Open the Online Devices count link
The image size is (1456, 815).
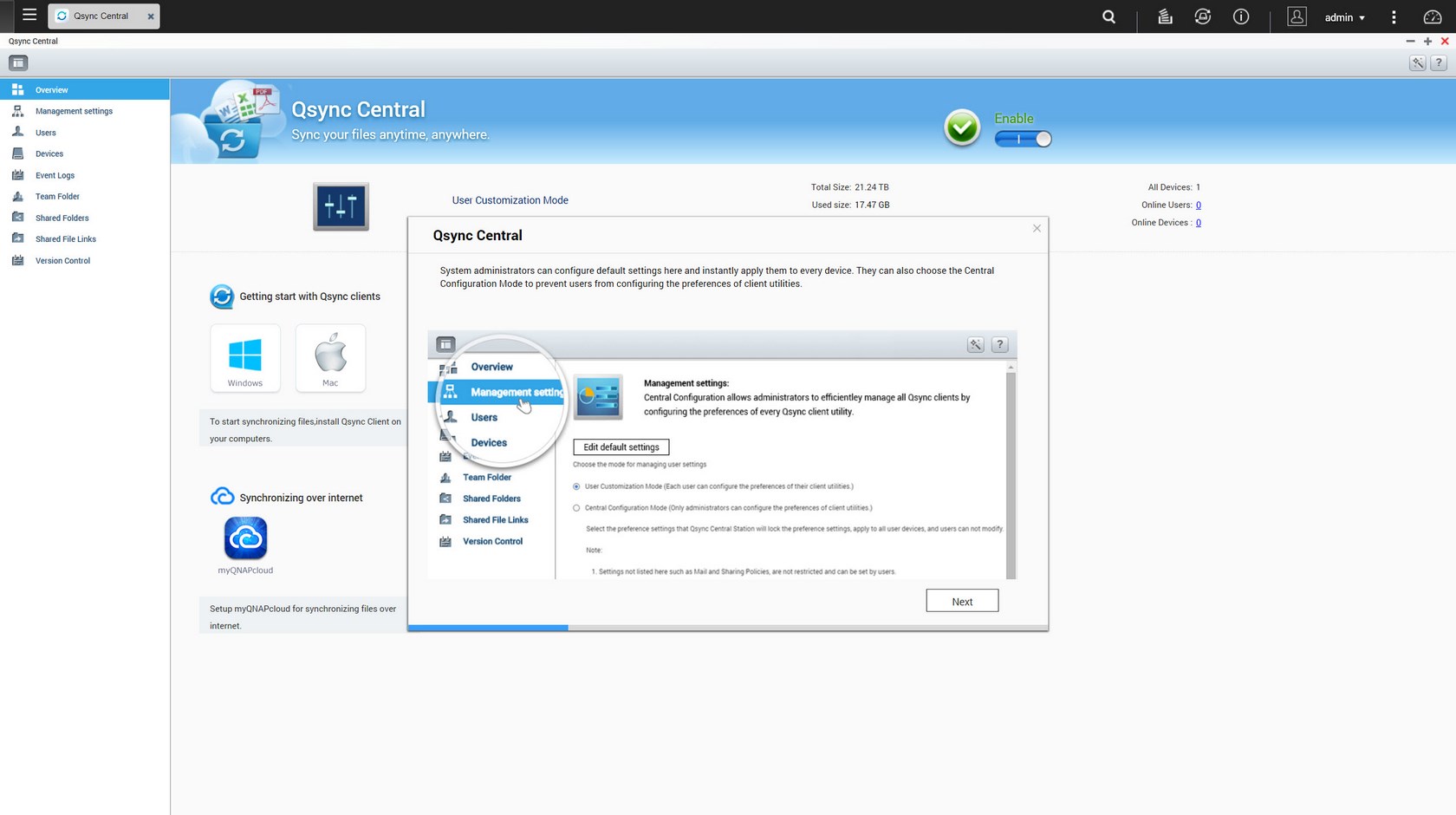point(1198,223)
